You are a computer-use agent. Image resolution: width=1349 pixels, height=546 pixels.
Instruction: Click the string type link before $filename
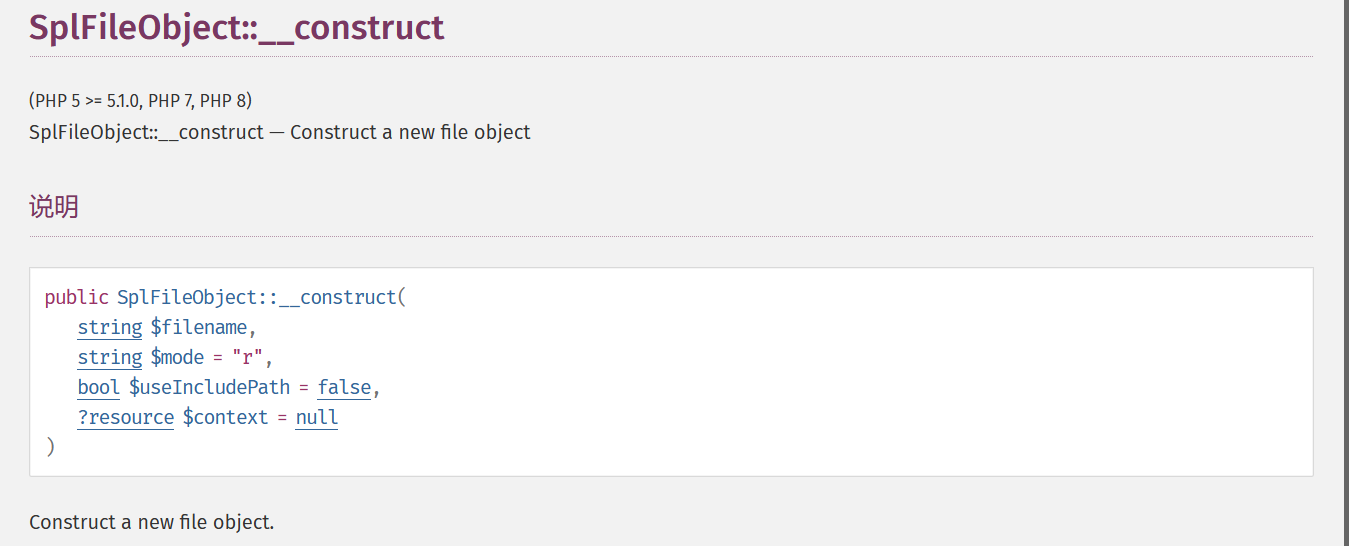coord(110,328)
